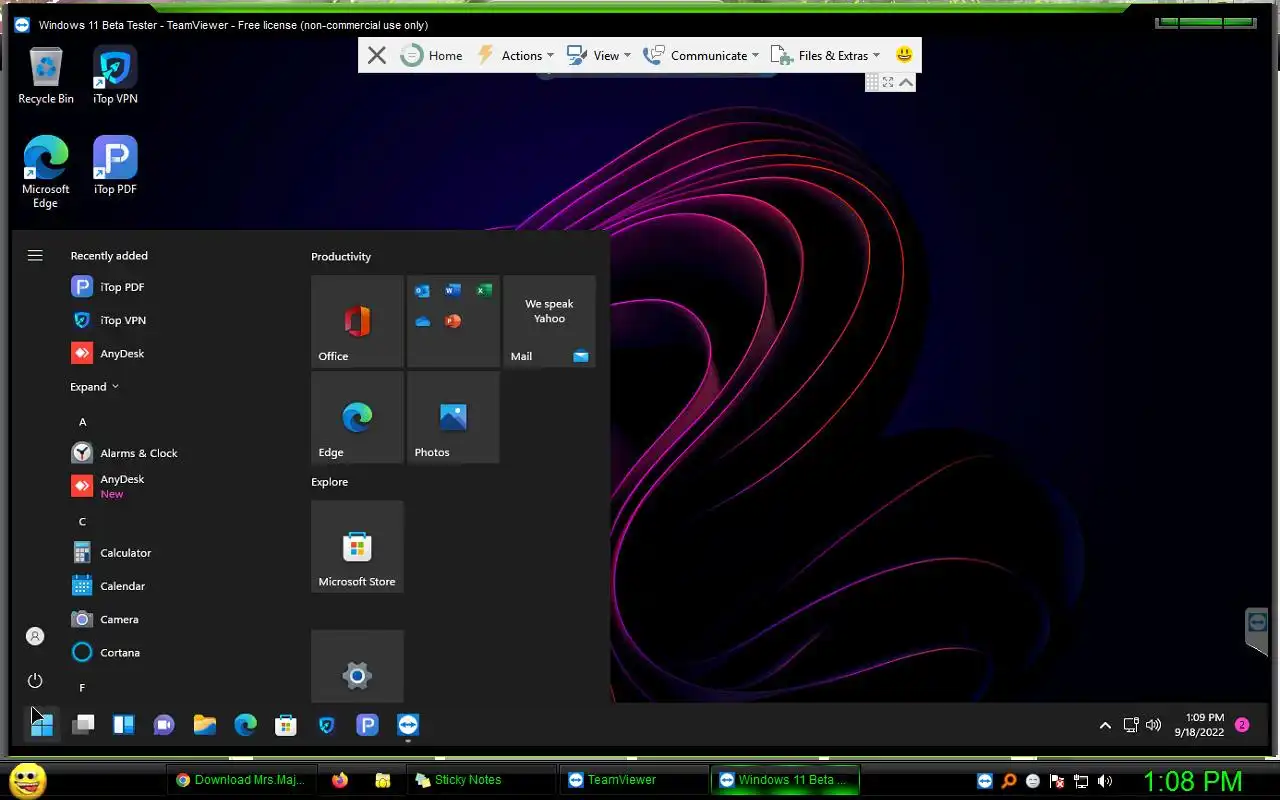
Task: Show hidden icons in remote system tray
Action: click(1105, 725)
